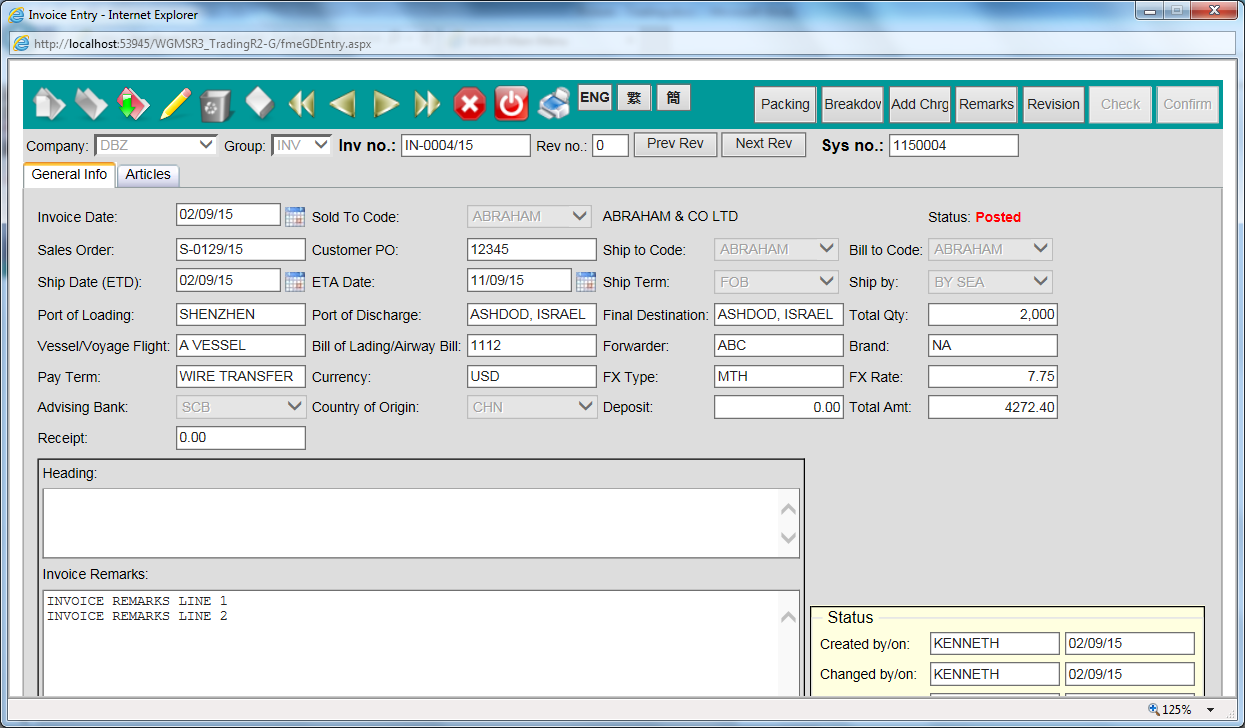This screenshot has height=728, width=1245.
Task: Click the Revision button
Action: point(1054,104)
